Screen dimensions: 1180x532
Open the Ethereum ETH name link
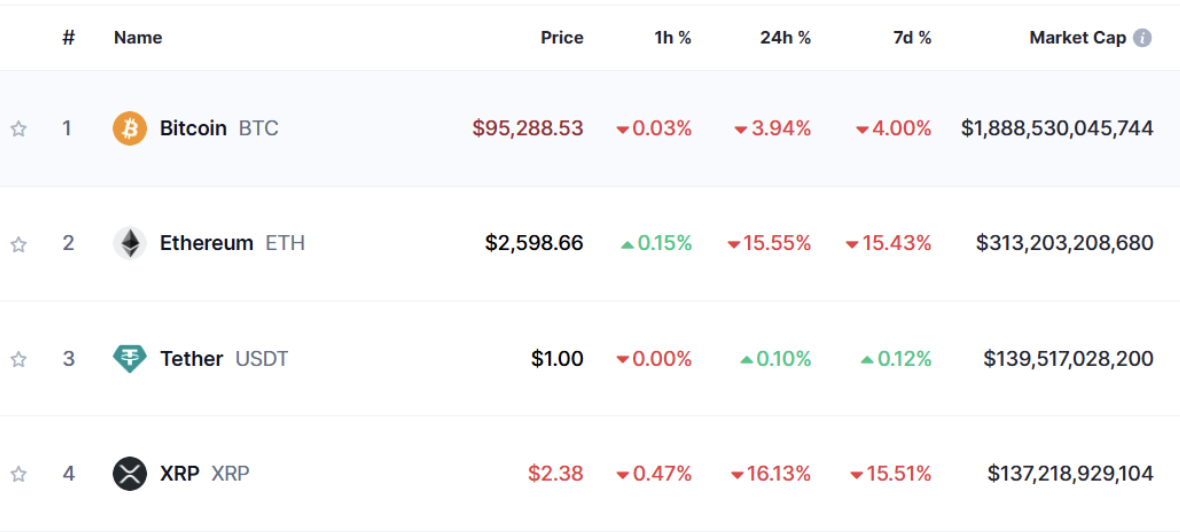(206, 243)
